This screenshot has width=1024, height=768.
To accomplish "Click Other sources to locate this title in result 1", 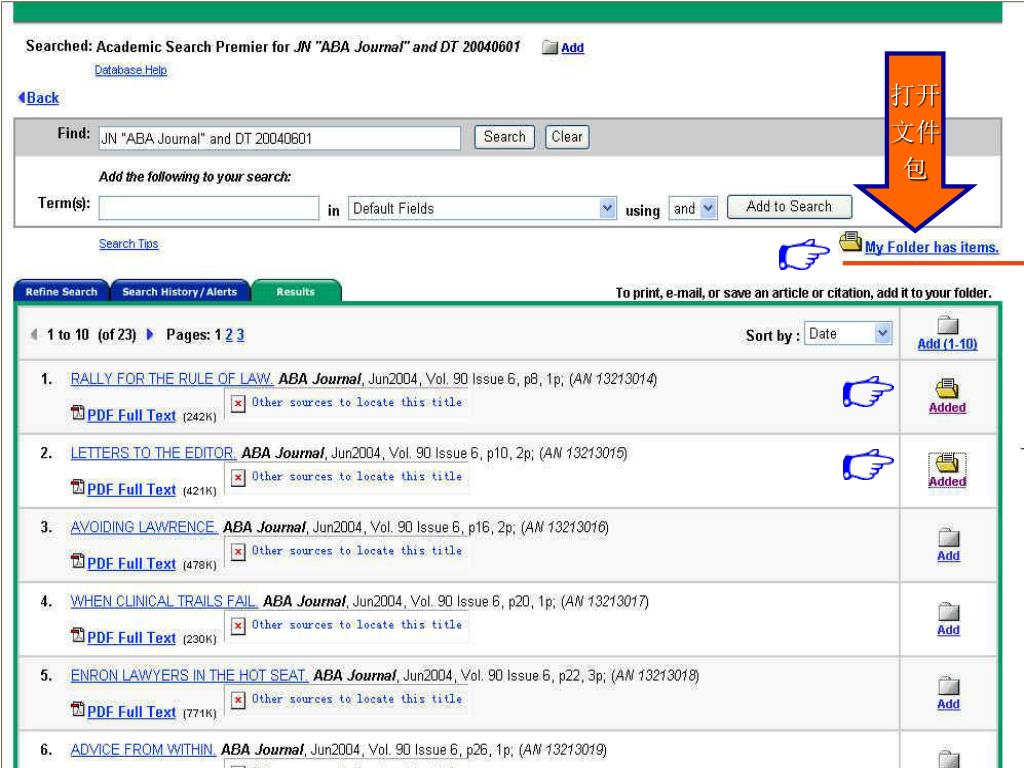I will pyautogui.click(x=357, y=402).
